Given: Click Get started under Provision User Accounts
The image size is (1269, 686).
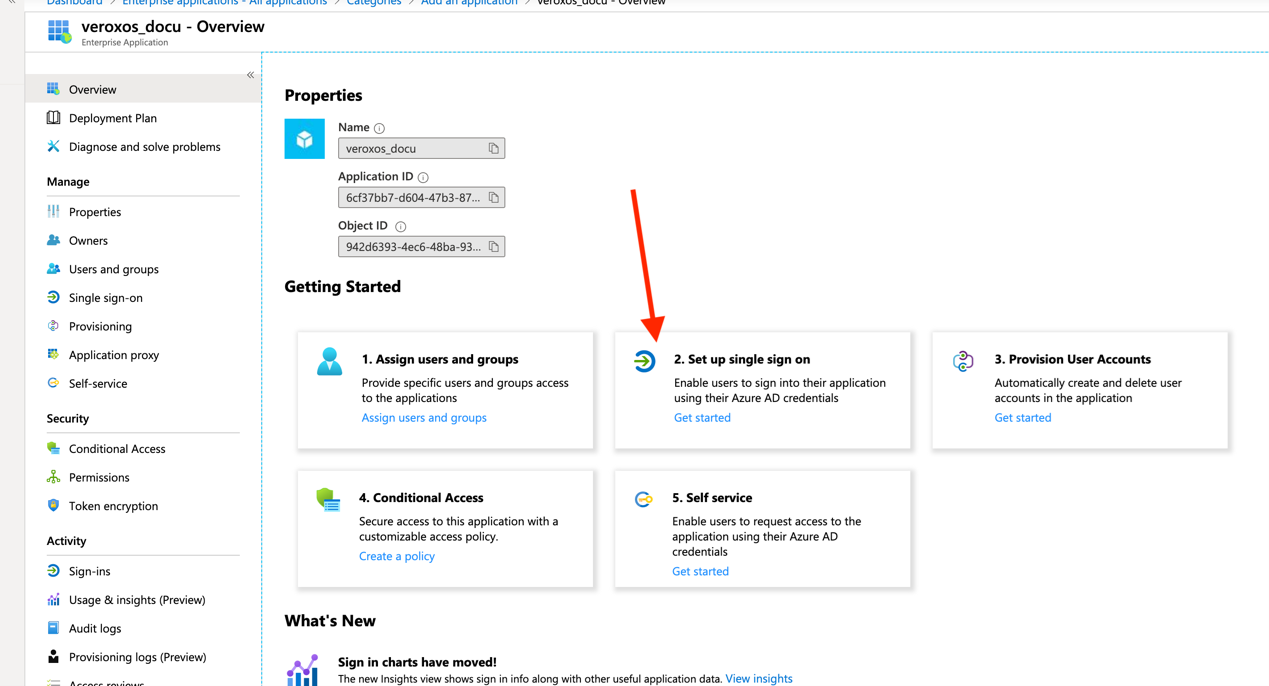Looking at the screenshot, I should click(1023, 418).
